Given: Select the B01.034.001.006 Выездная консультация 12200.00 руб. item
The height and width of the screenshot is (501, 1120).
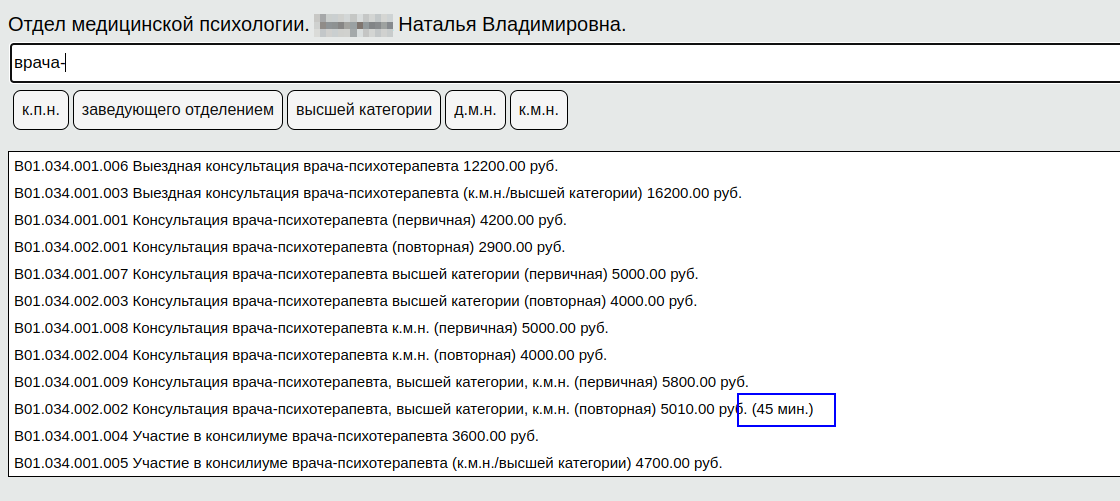Looking at the screenshot, I should [x=286, y=166].
